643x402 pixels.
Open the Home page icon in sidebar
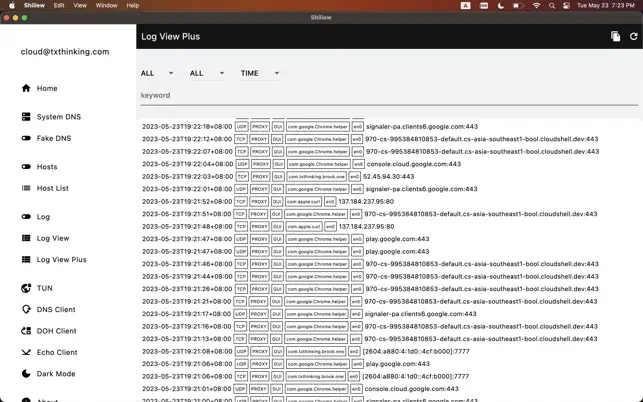click(26, 88)
